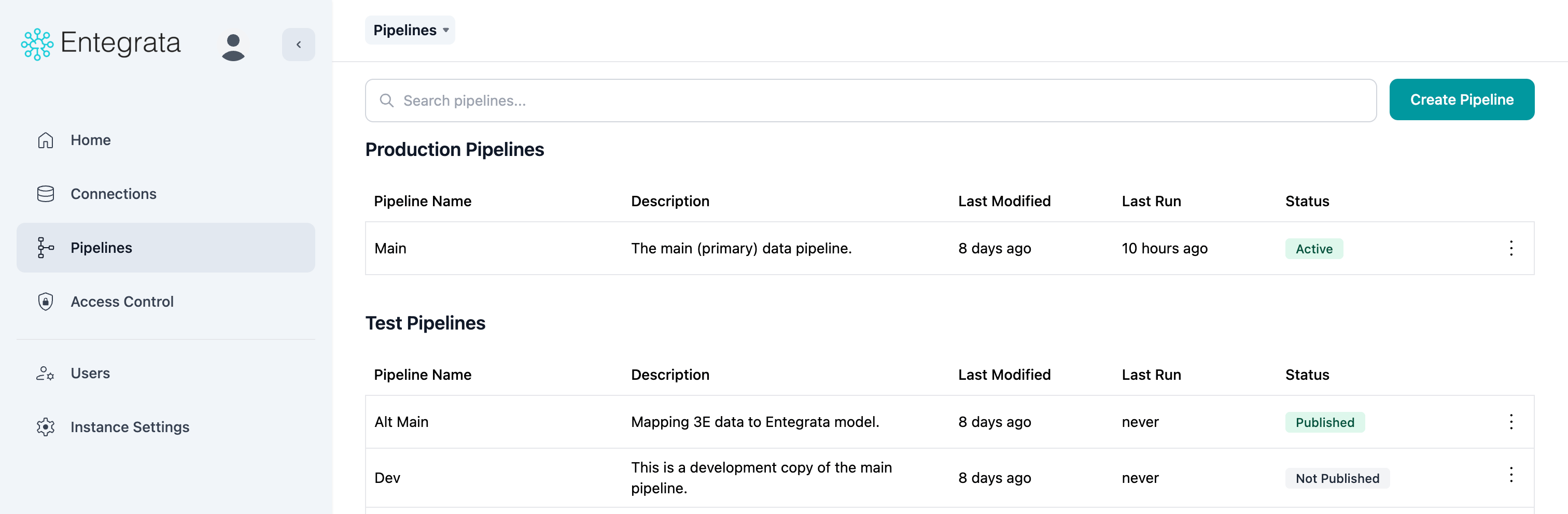
Task: Click 'The main (primary) data pipeline.' description
Action: [741, 248]
